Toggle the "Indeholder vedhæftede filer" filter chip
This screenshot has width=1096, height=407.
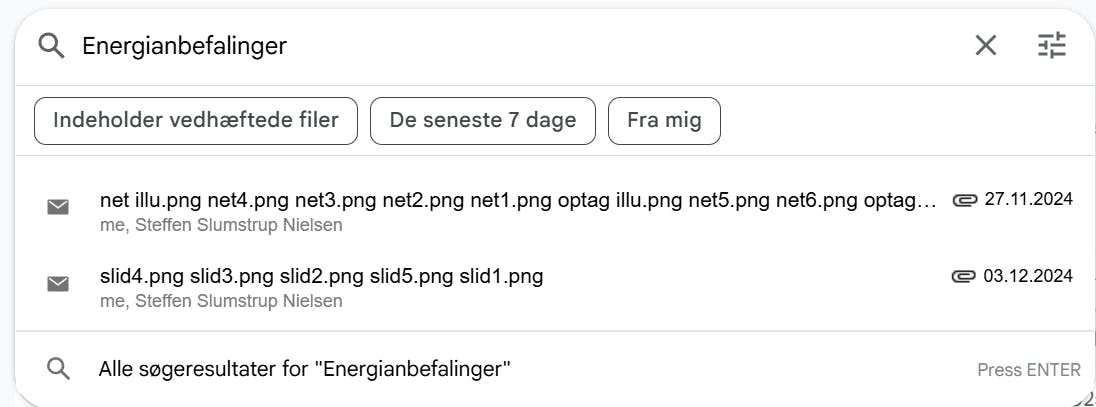point(196,121)
